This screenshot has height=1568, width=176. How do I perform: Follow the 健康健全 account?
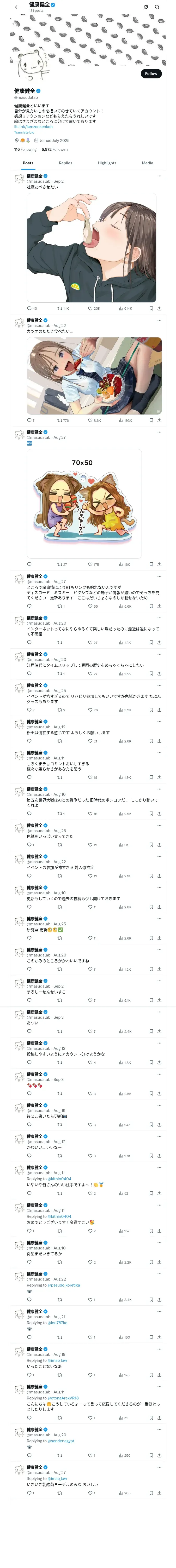(x=150, y=74)
